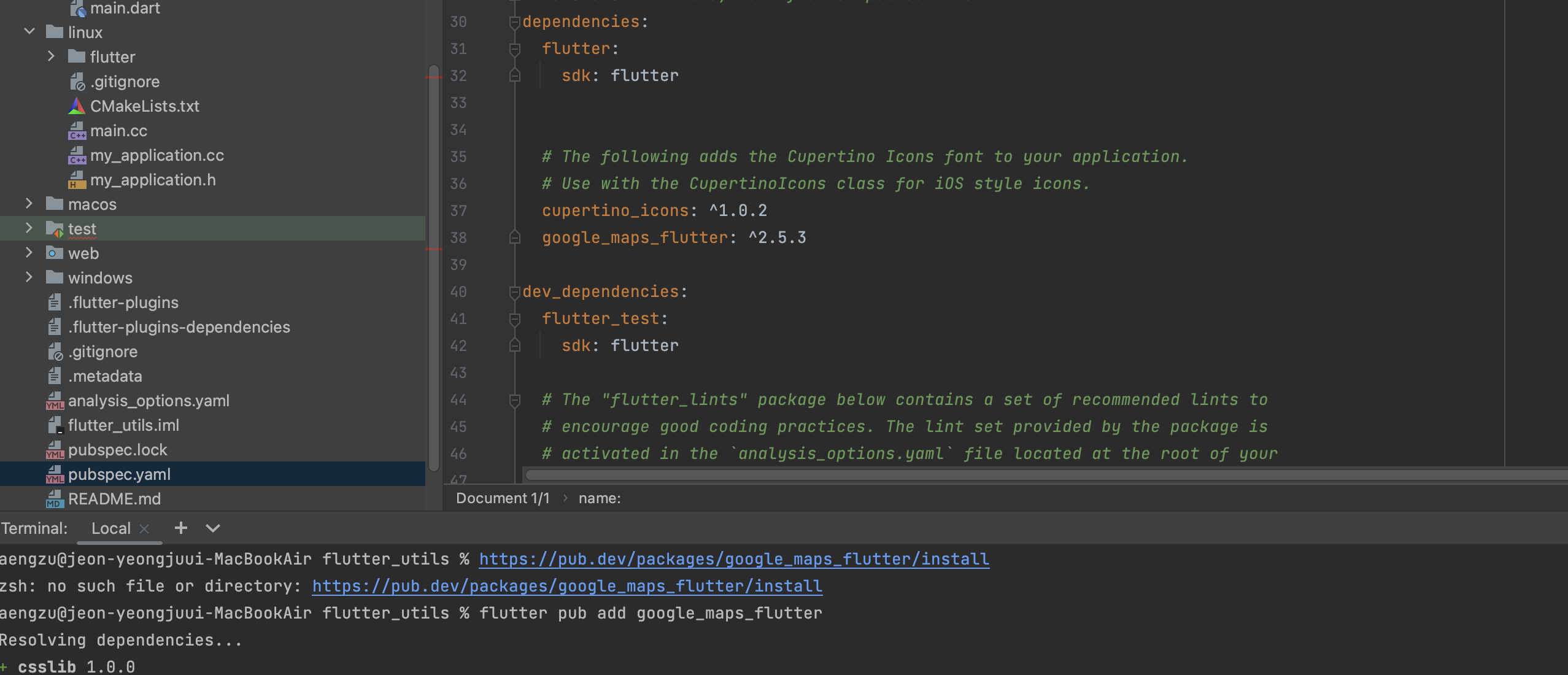Click the flutter folder icon

pos(77,56)
